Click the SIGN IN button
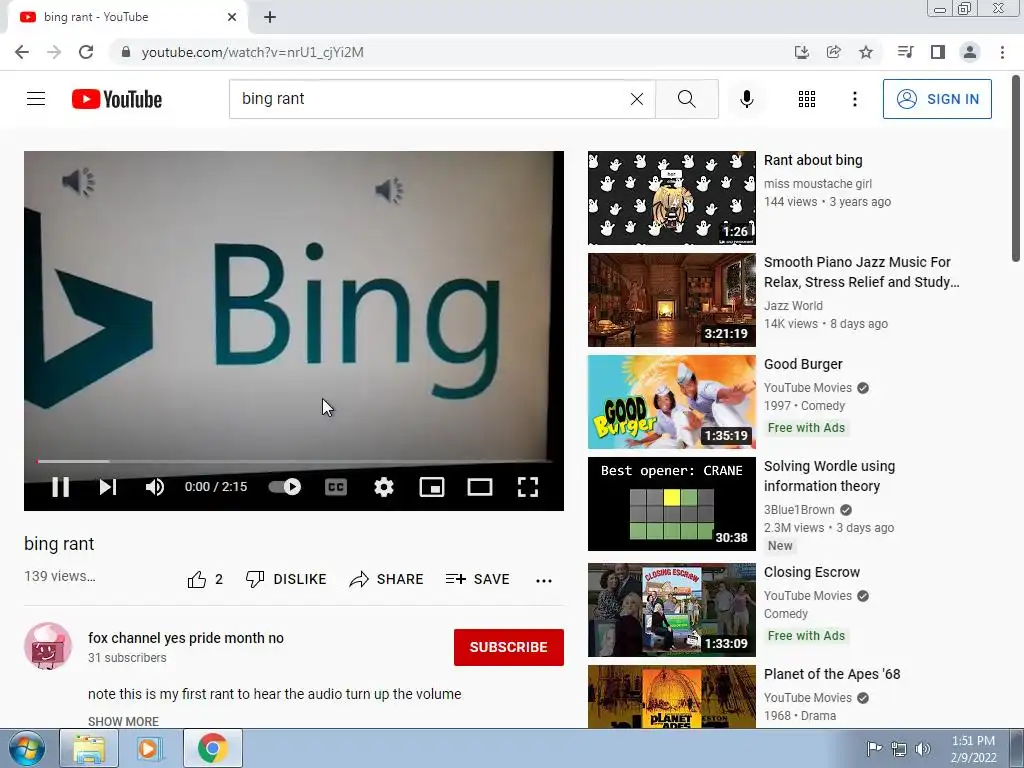1024x768 pixels. [937, 99]
